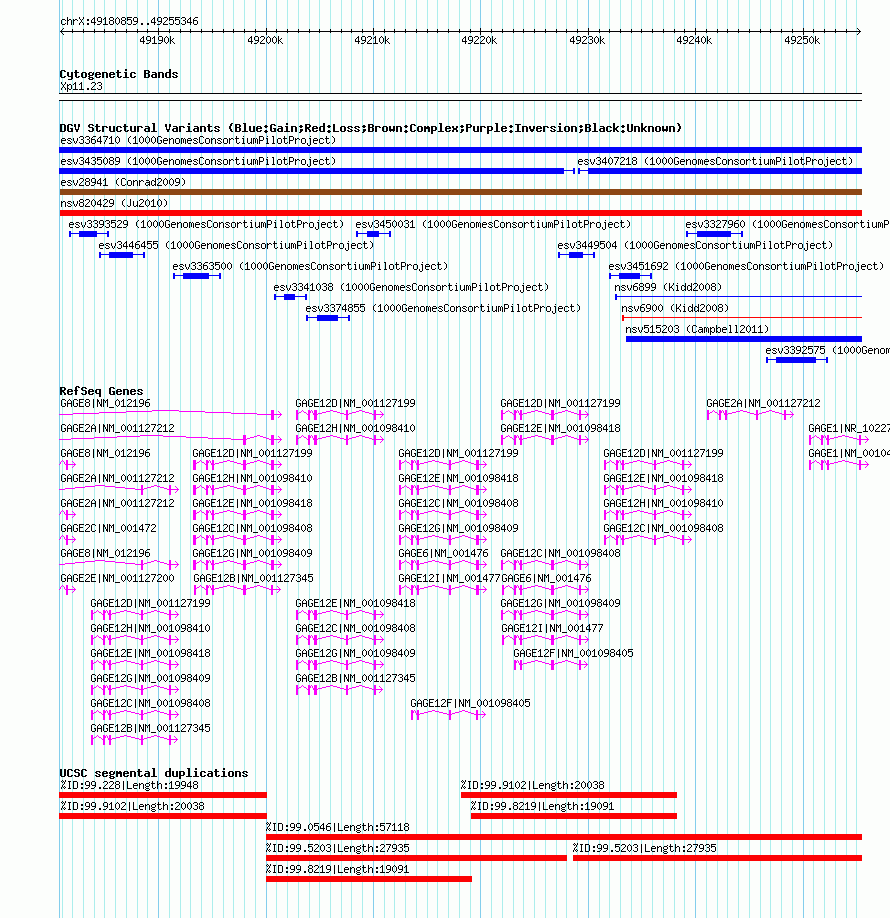The height and width of the screenshot is (918, 890).
Task: Select the blue glyph under esv3341038
Action: [290, 297]
